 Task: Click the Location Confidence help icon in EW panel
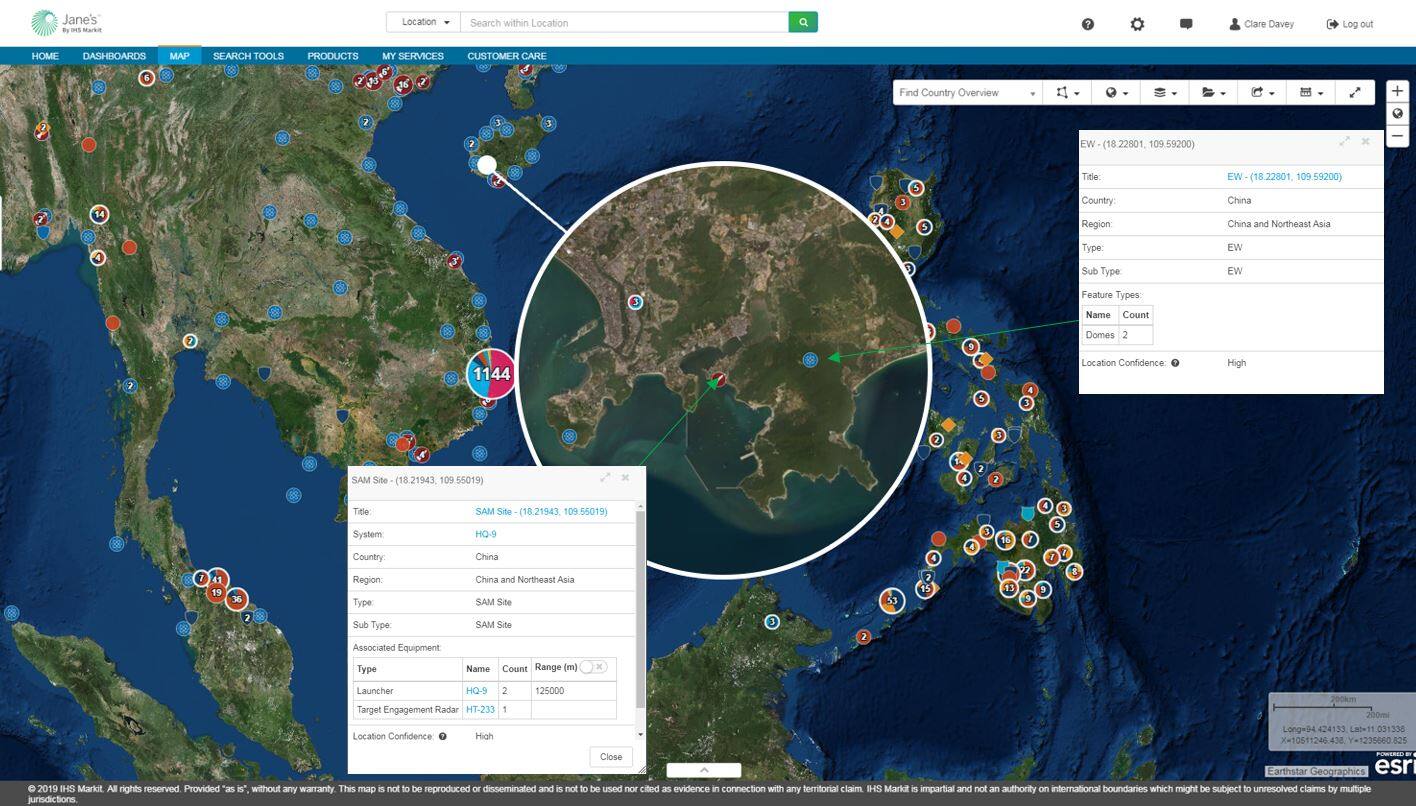[x=1175, y=363]
